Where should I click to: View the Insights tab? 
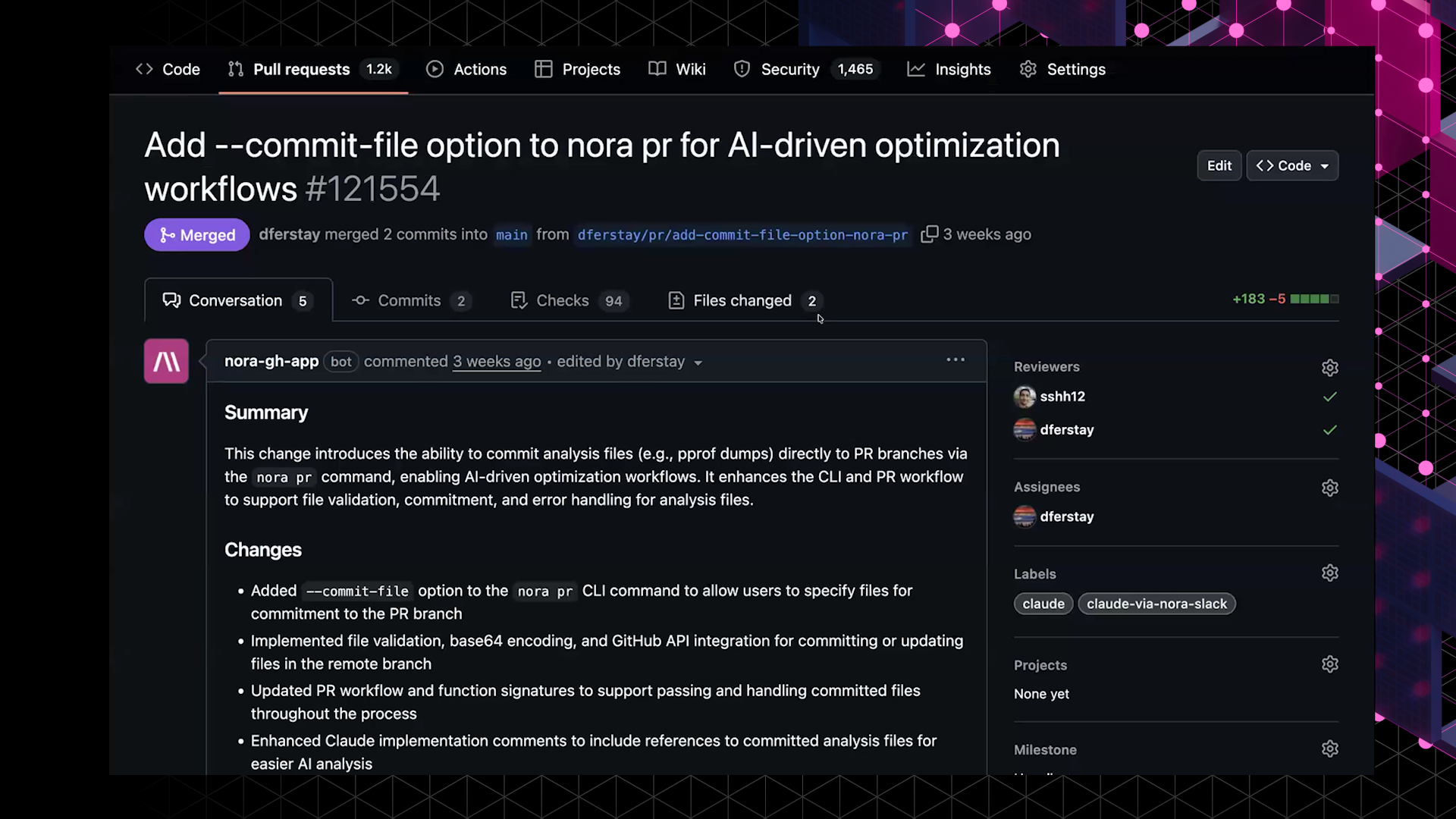coord(949,69)
